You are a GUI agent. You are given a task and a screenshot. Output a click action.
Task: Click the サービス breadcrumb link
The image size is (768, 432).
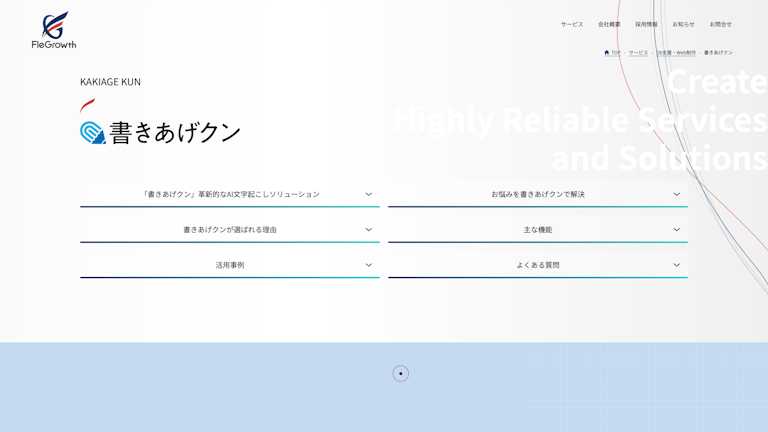point(638,53)
